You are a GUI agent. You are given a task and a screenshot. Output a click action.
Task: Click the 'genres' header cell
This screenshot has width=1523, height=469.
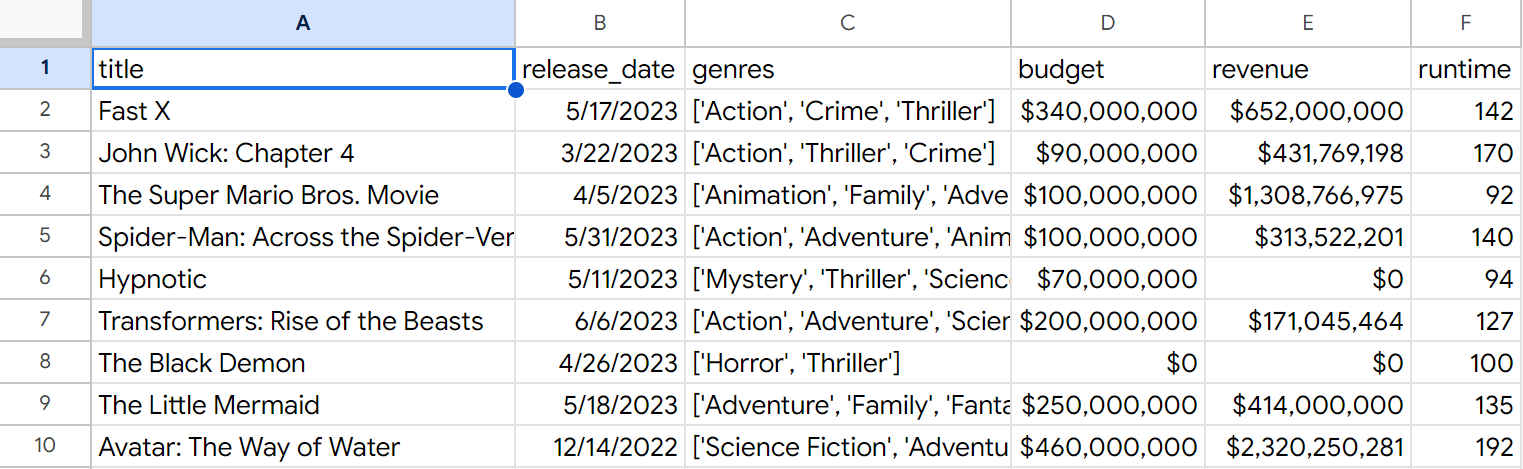tap(847, 69)
